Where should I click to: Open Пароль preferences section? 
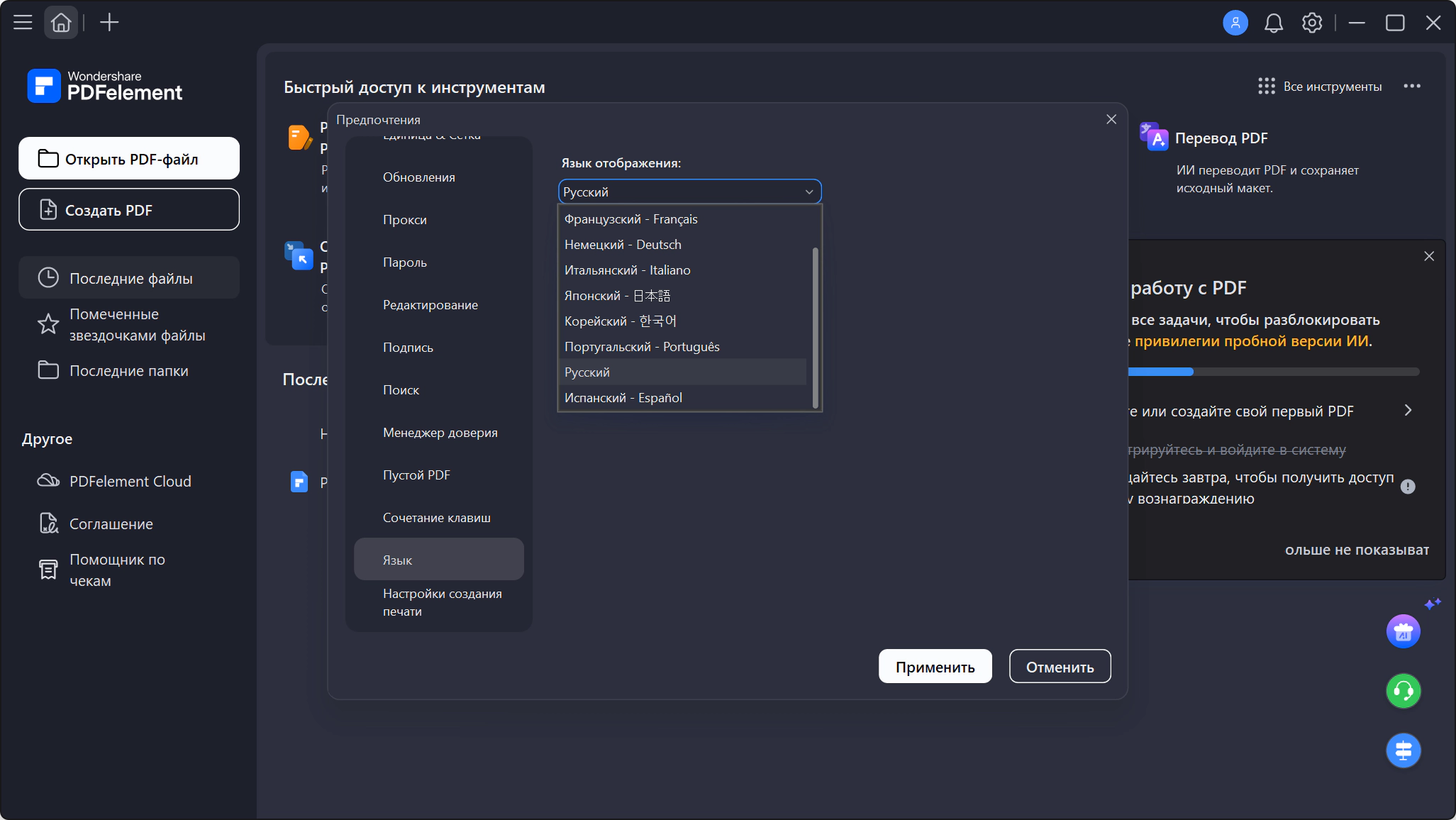(x=438, y=262)
